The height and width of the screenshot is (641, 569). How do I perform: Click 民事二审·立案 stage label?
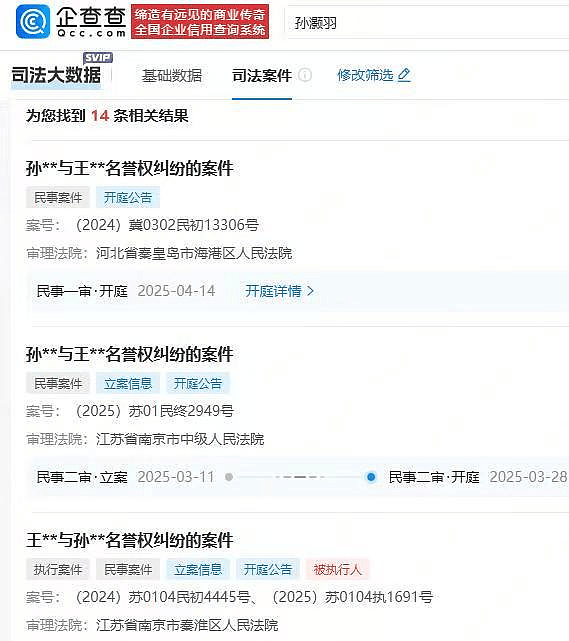[x=82, y=477]
